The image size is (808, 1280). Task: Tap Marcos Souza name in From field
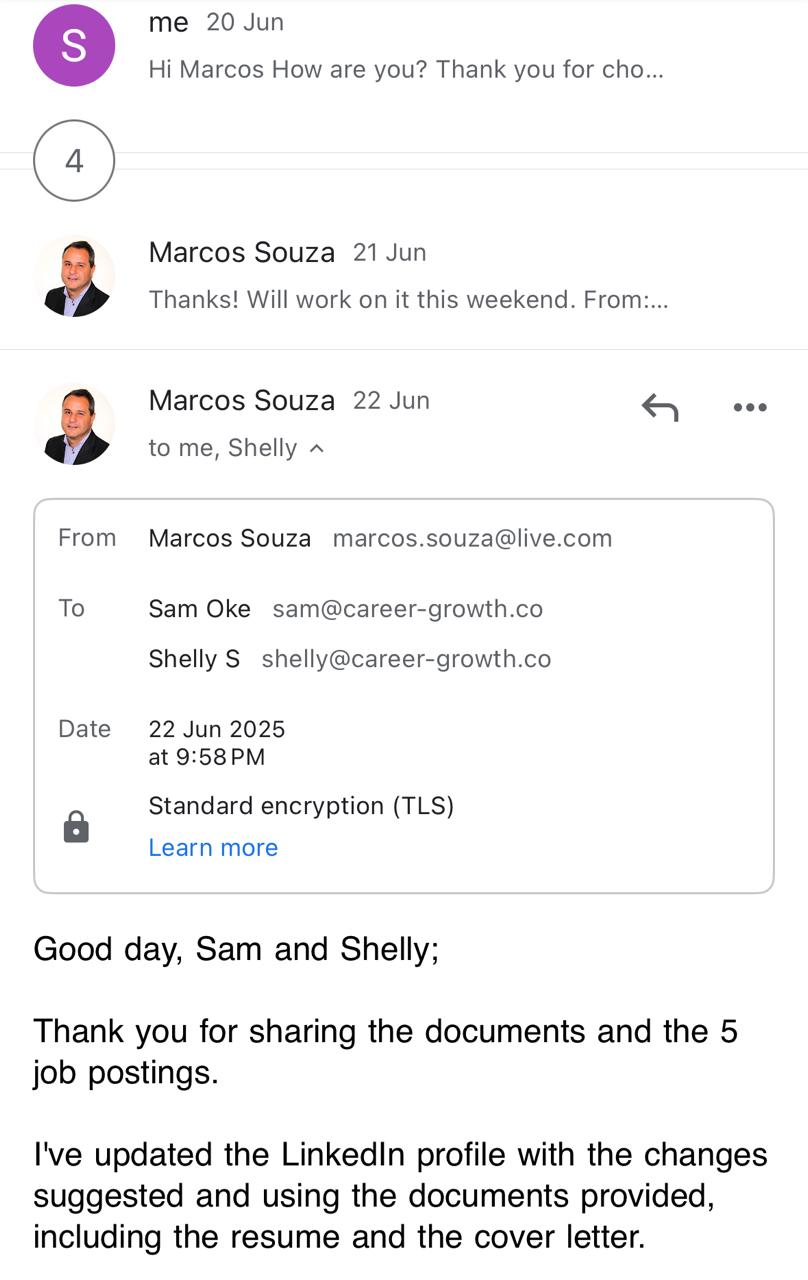point(229,538)
